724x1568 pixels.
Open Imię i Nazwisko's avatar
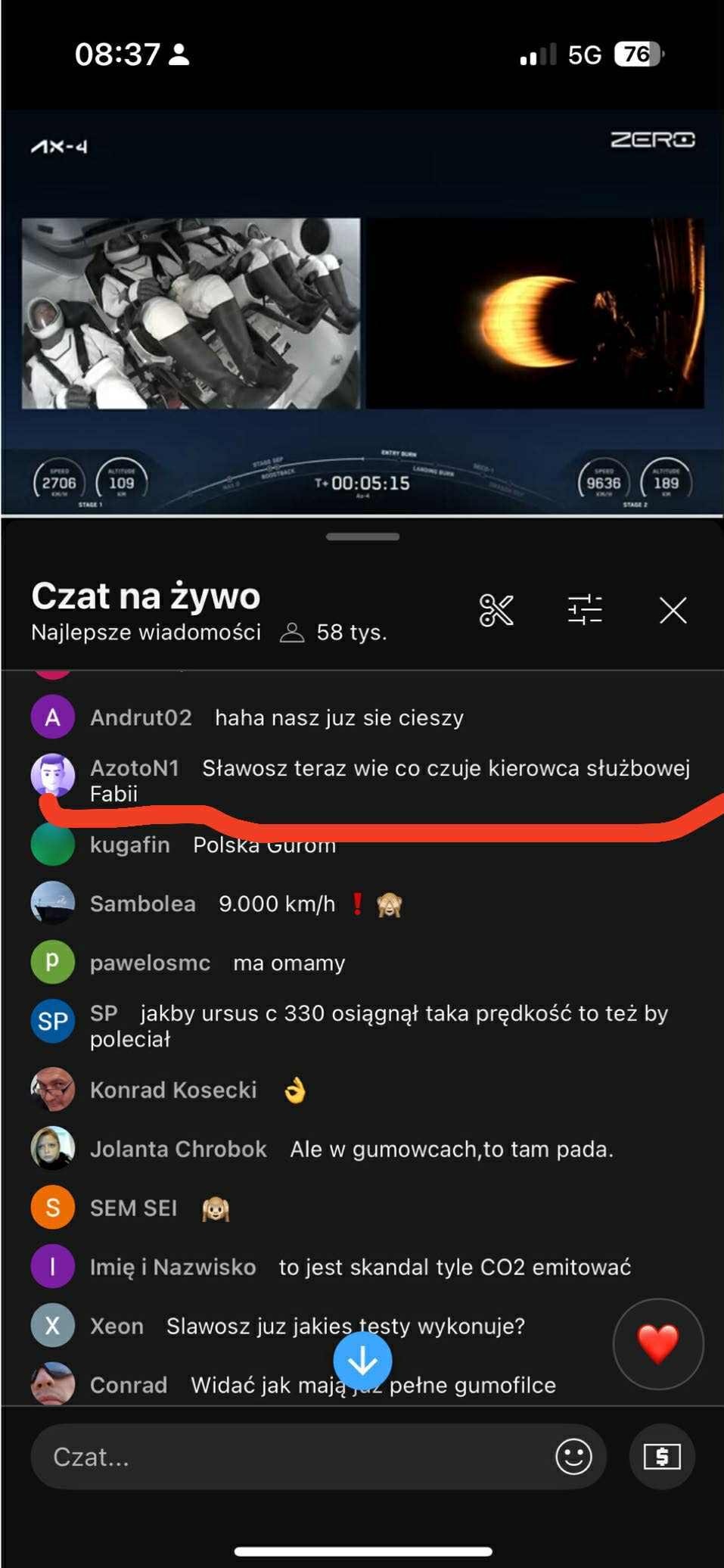coord(52,1266)
